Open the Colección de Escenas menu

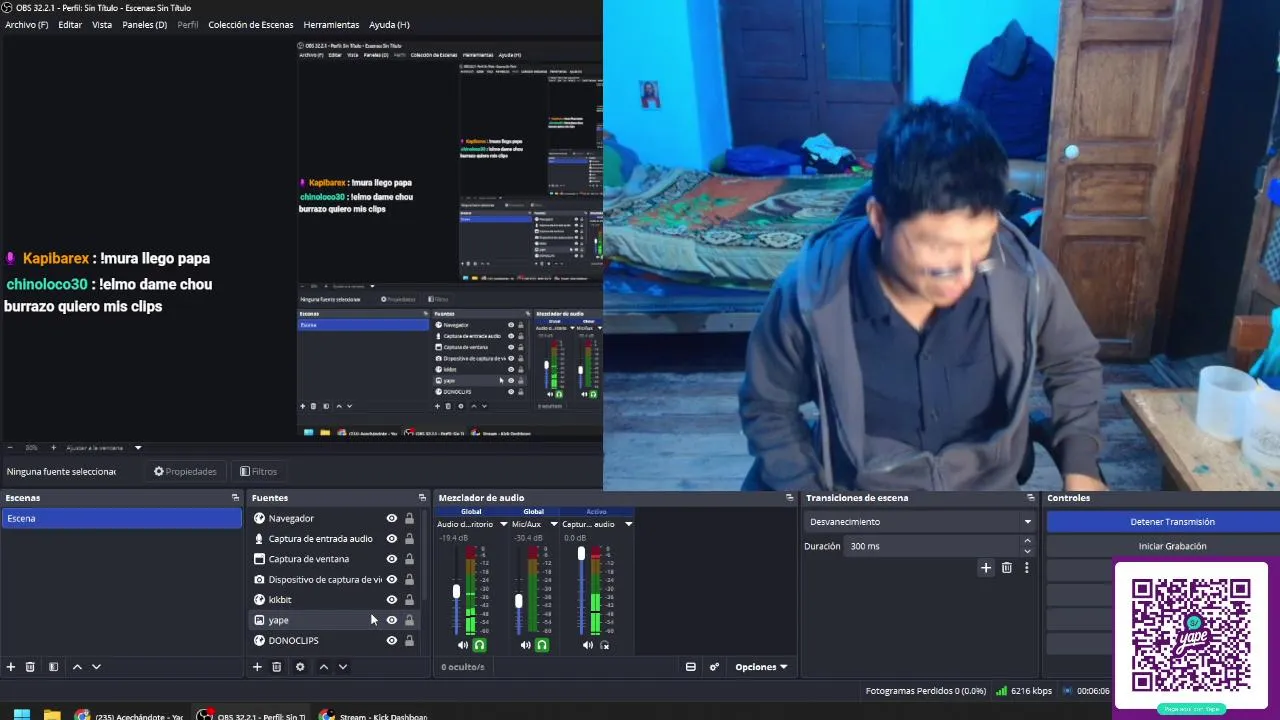[251, 25]
